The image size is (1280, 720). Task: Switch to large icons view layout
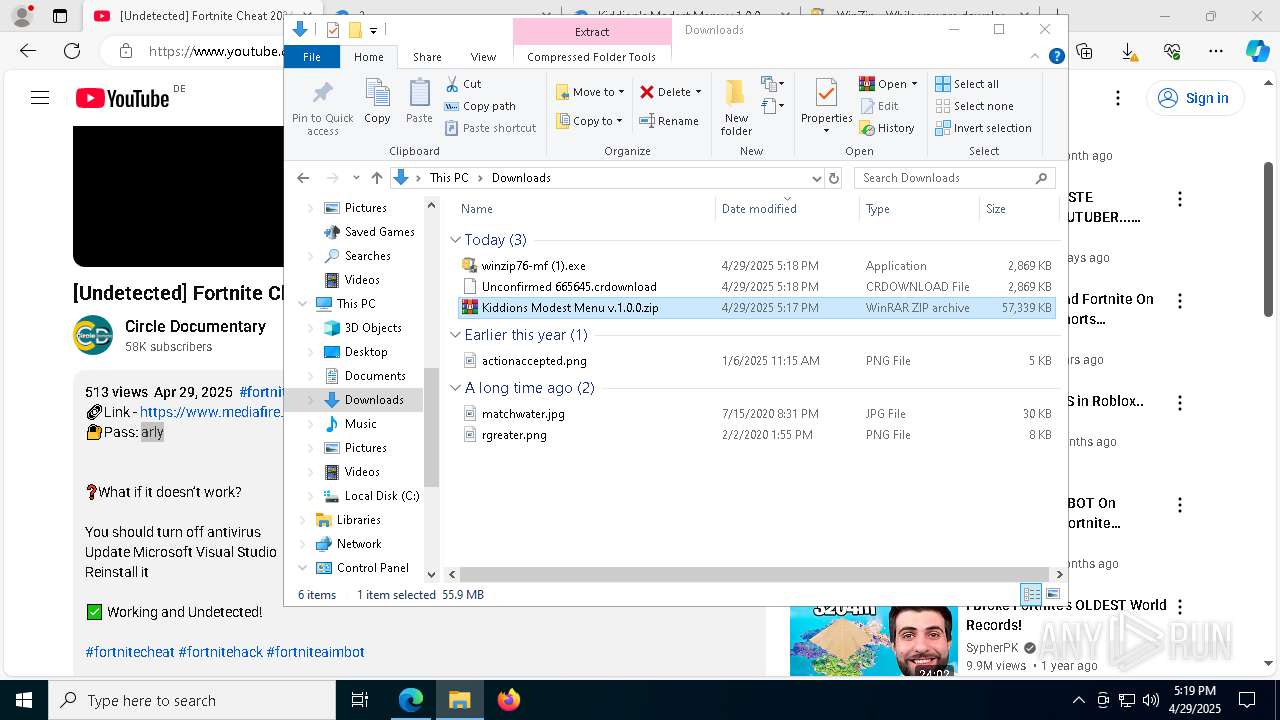coord(1052,594)
